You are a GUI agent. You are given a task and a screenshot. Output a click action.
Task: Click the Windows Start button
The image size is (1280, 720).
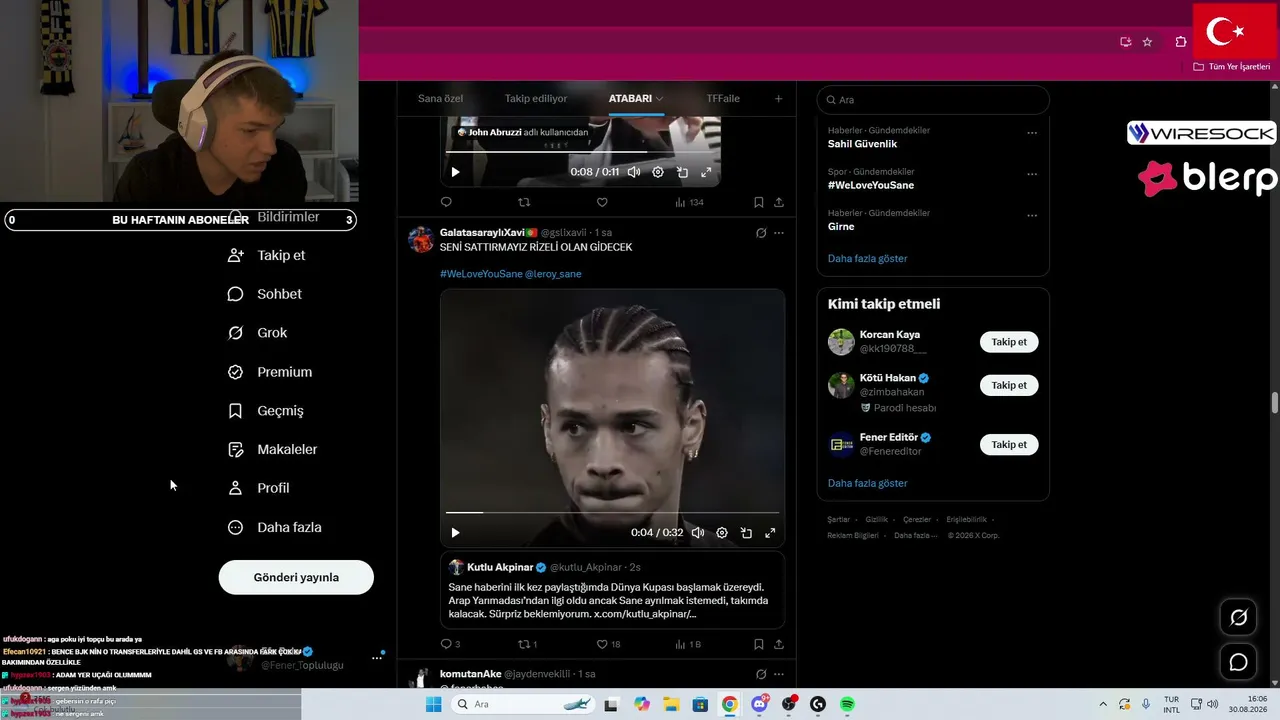(434, 705)
